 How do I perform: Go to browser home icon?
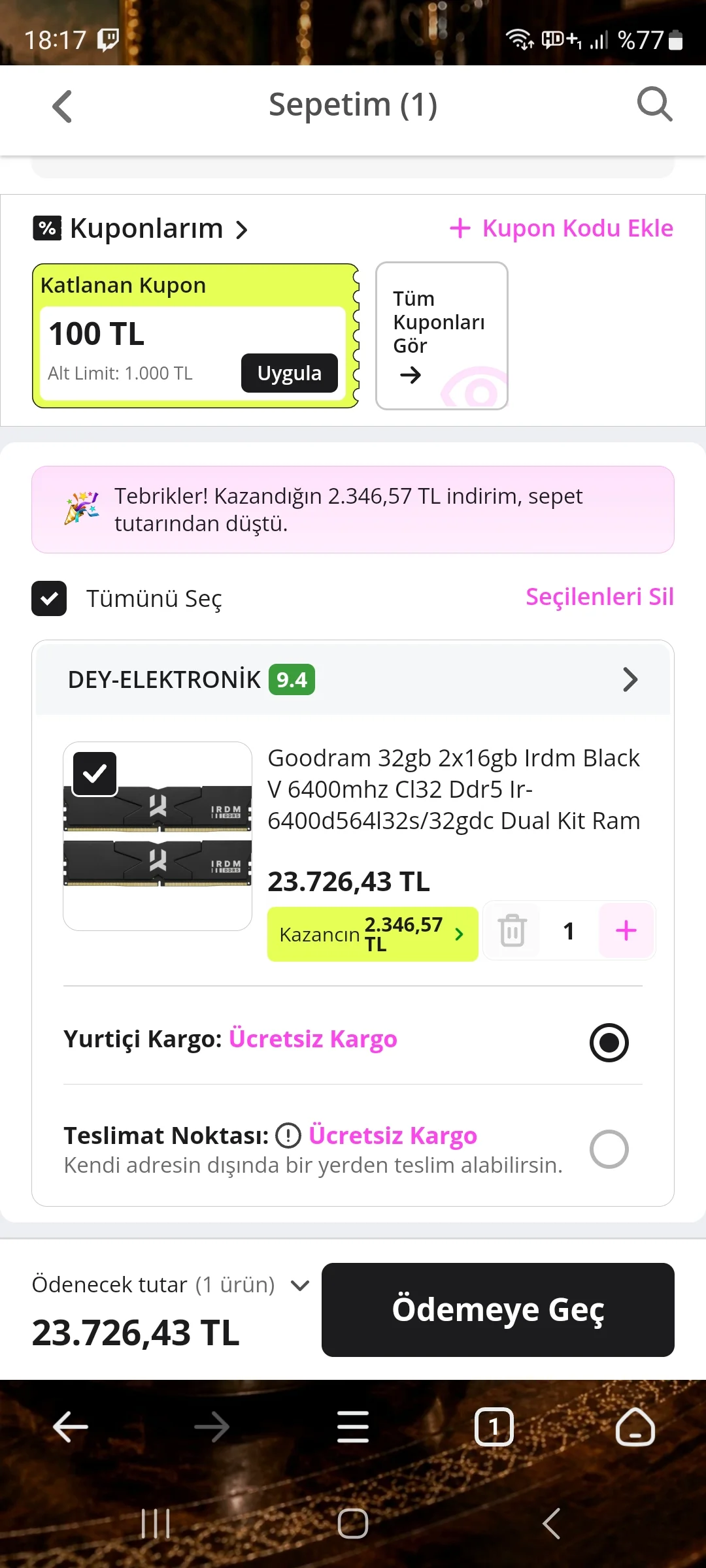[635, 1426]
